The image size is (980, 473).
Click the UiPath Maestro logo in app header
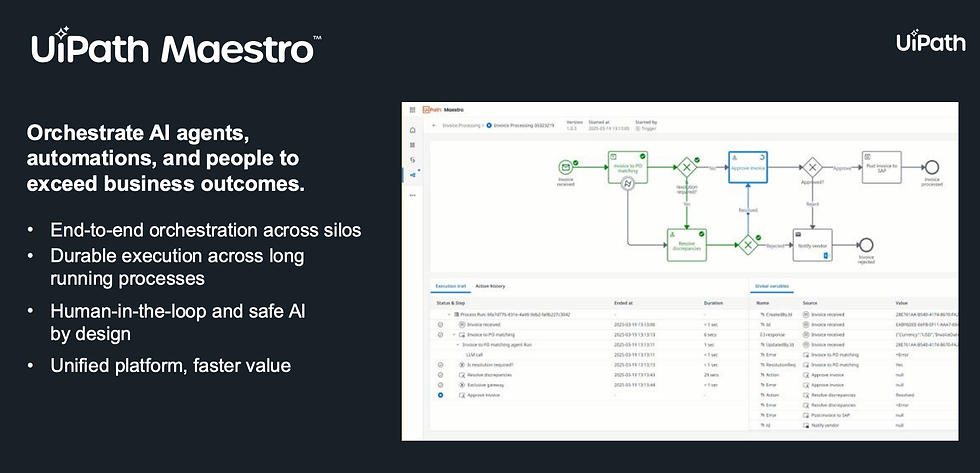pos(443,109)
